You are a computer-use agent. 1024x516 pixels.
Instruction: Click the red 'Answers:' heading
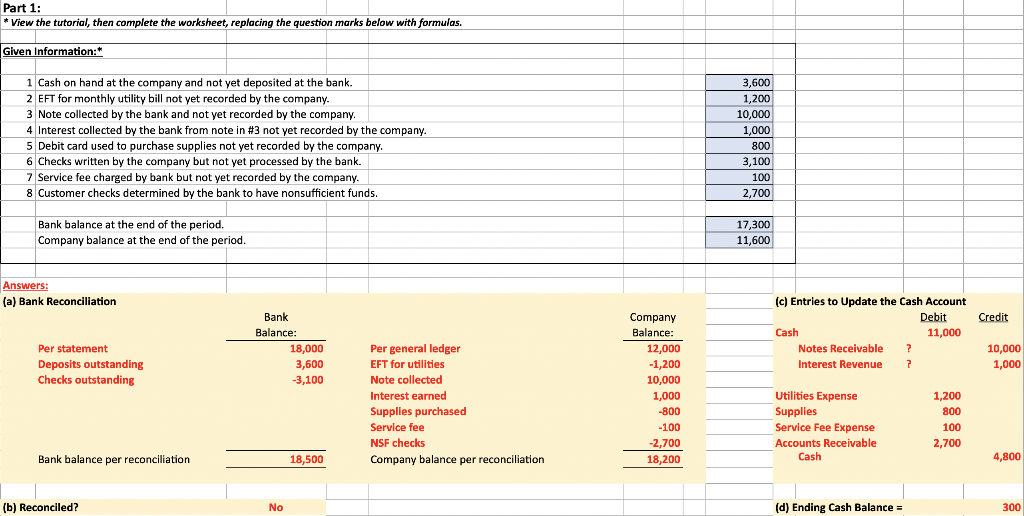pos(25,285)
